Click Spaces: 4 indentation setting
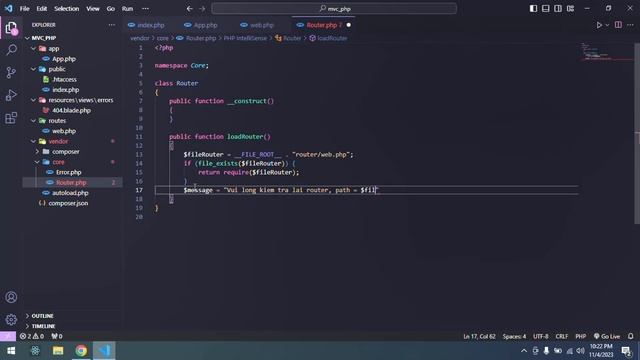The width and height of the screenshot is (640, 360). click(x=514, y=336)
